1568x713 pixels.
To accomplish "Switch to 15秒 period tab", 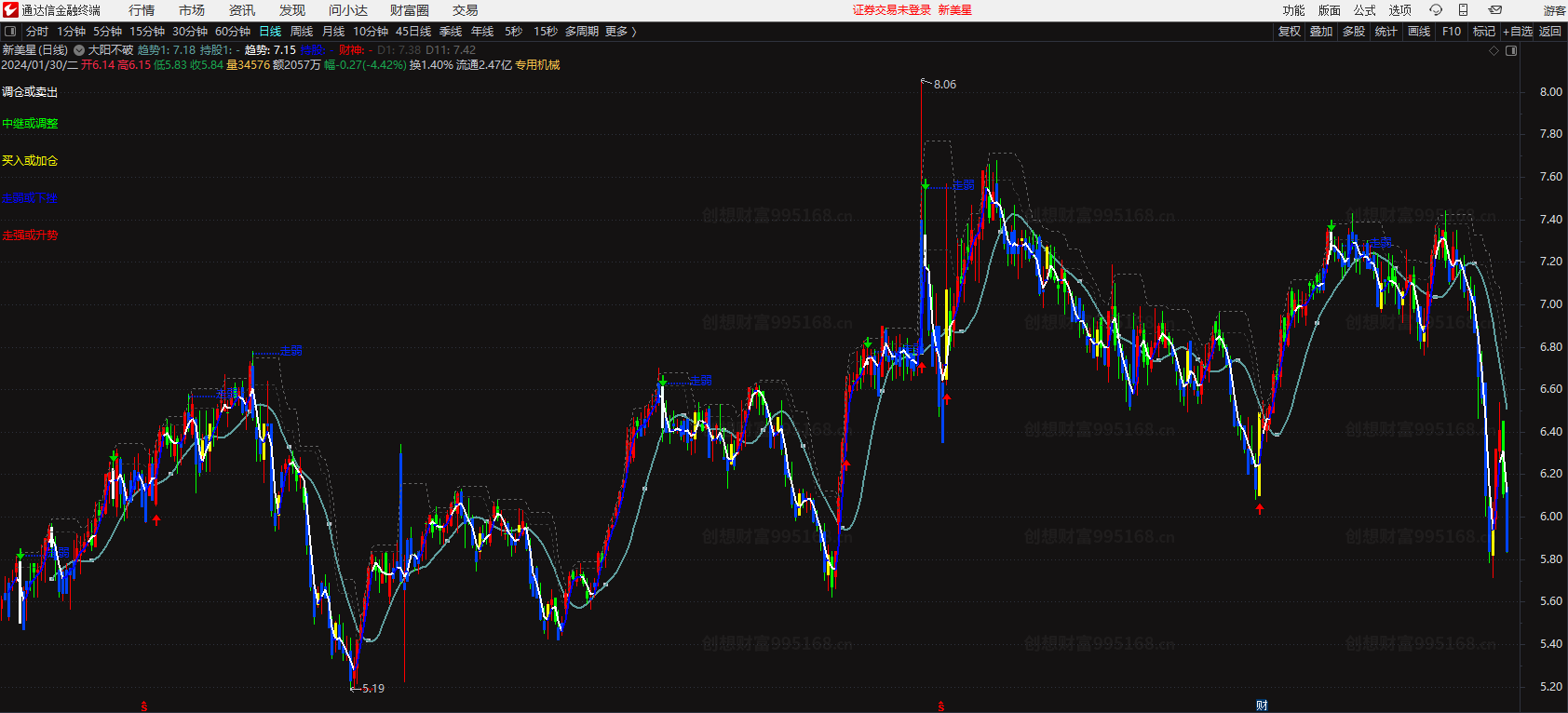I will (x=546, y=32).
